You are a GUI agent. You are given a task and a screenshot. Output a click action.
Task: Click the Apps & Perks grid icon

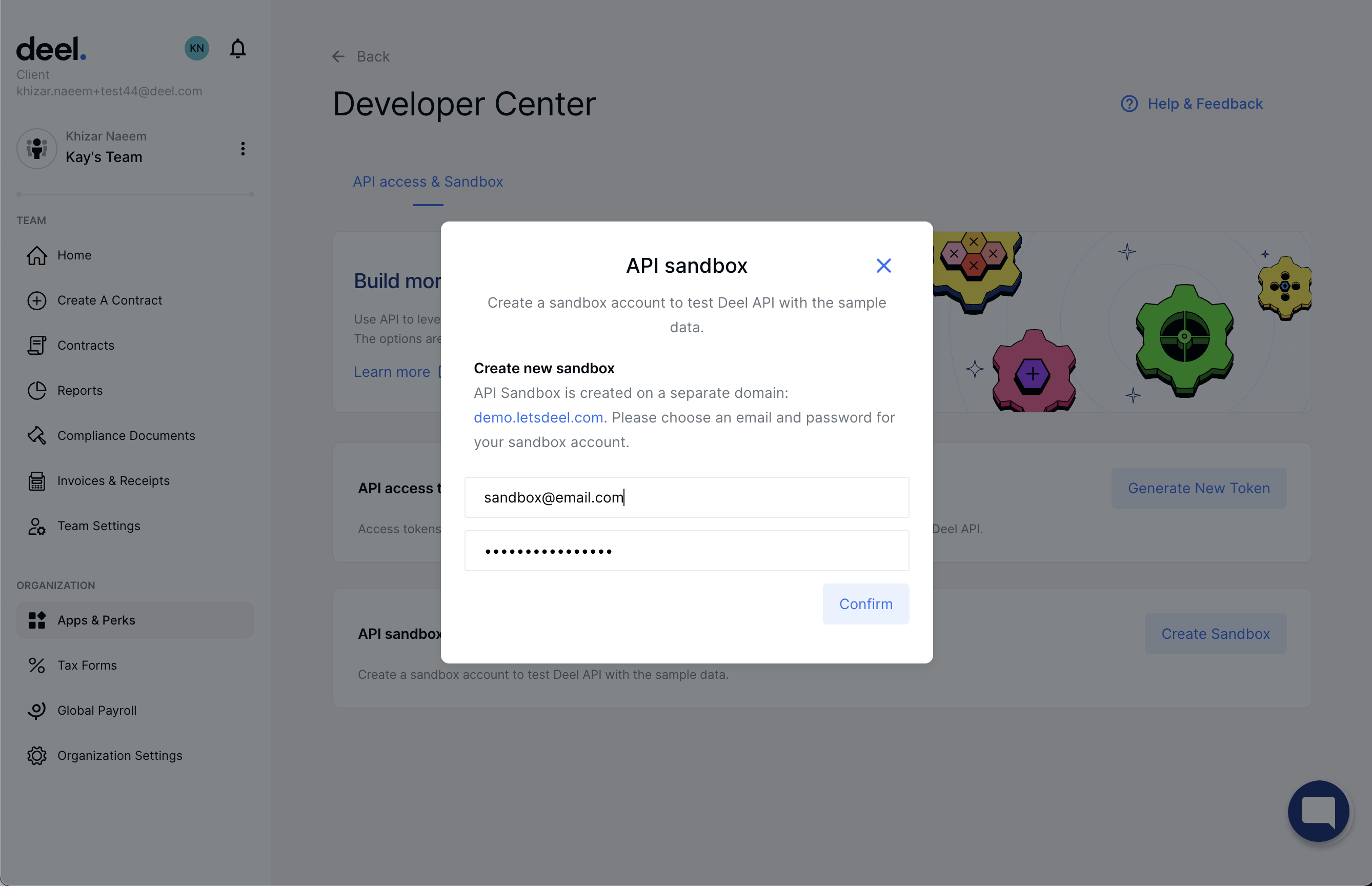(x=37, y=620)
